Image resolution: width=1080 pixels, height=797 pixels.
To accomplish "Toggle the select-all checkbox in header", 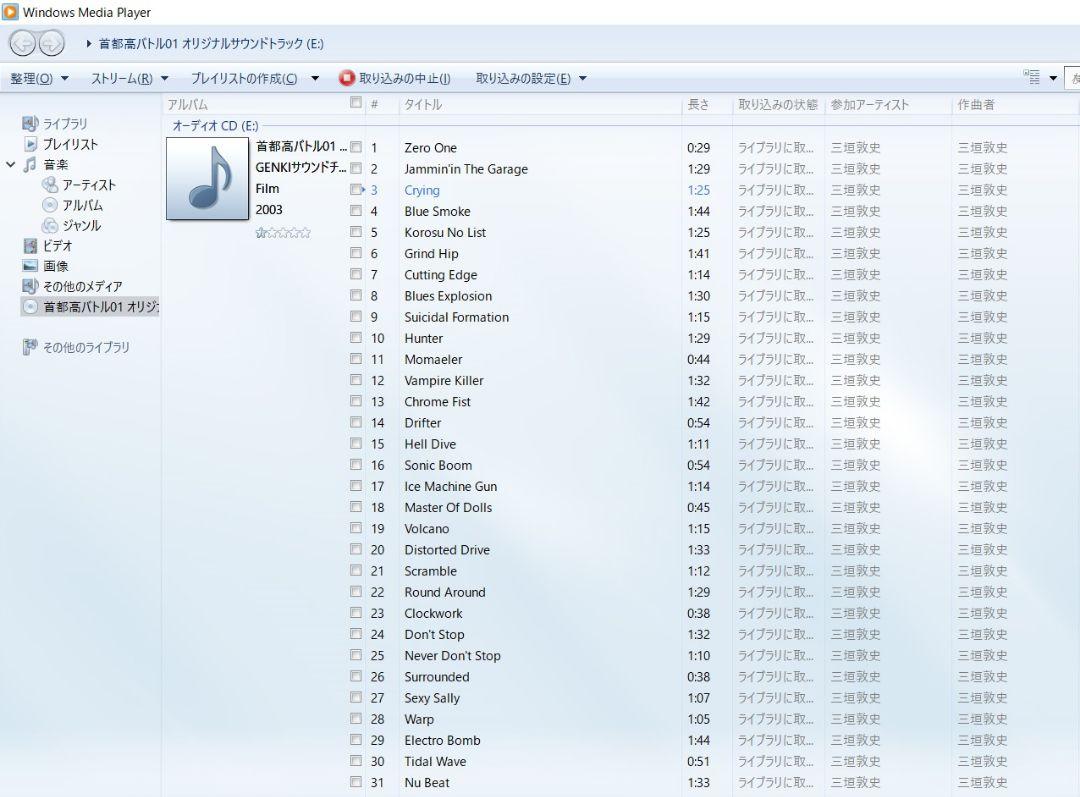I will click(x=355, y=103).
